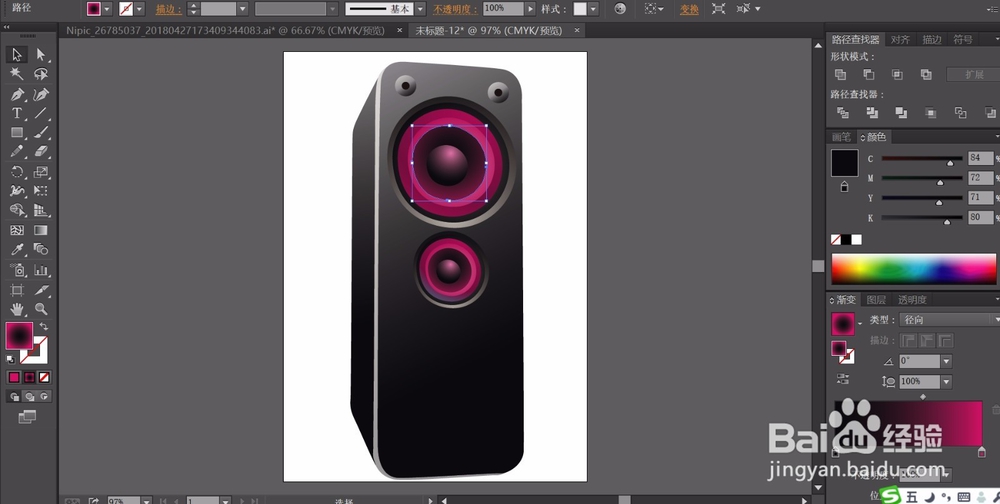Viewport: 1000px width, 504px height.
Task: Select the Pen tool
Action: click(17, 94)
